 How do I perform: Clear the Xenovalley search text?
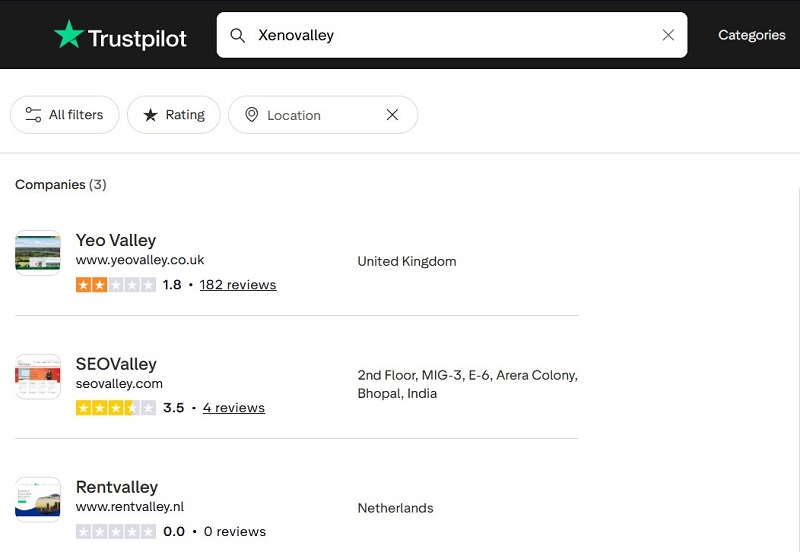pyautogui.click(x=668, y=35)
